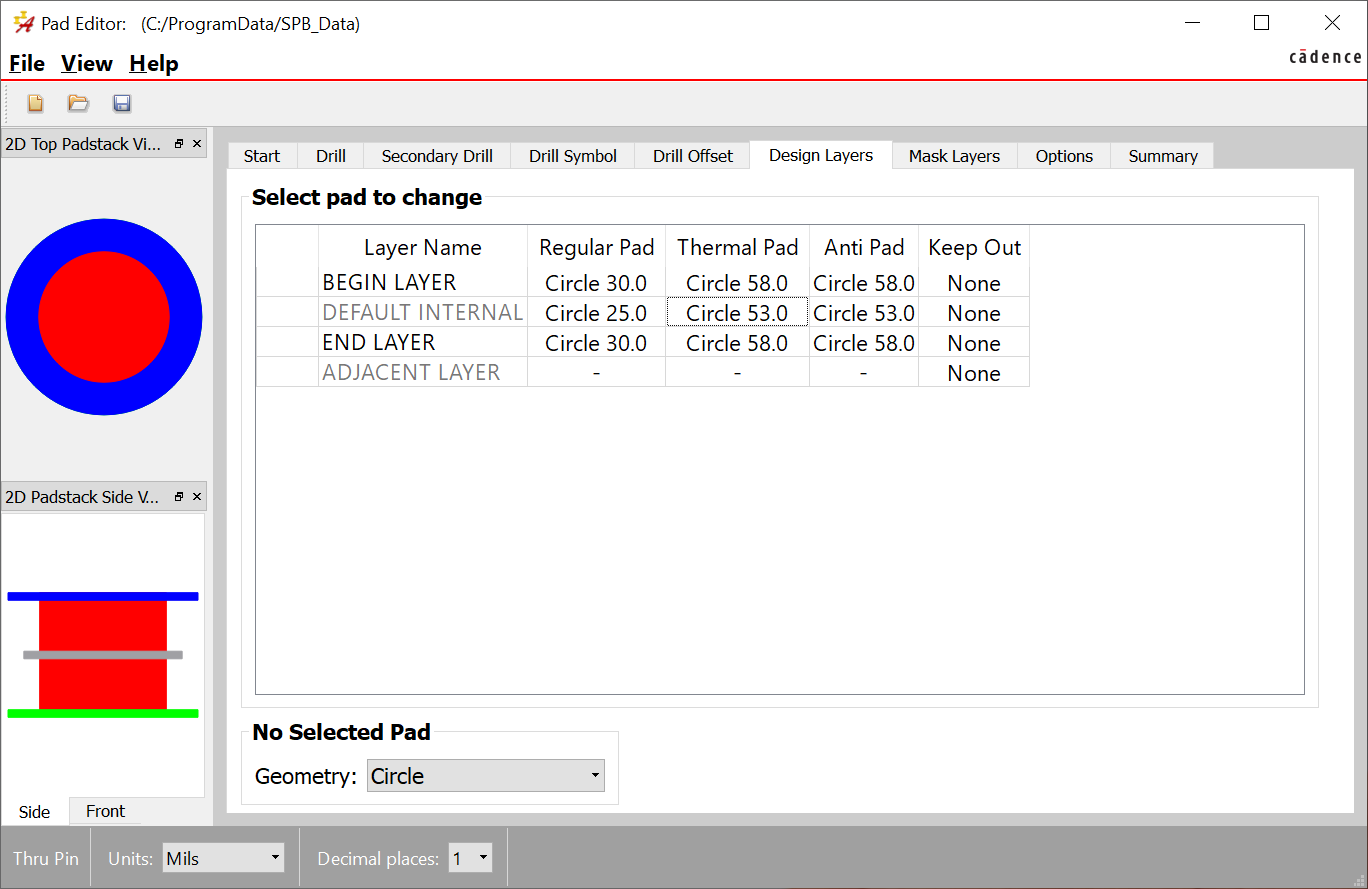Switch to the Options tab
The image size is (1368, 889).
click(1063, 155)
